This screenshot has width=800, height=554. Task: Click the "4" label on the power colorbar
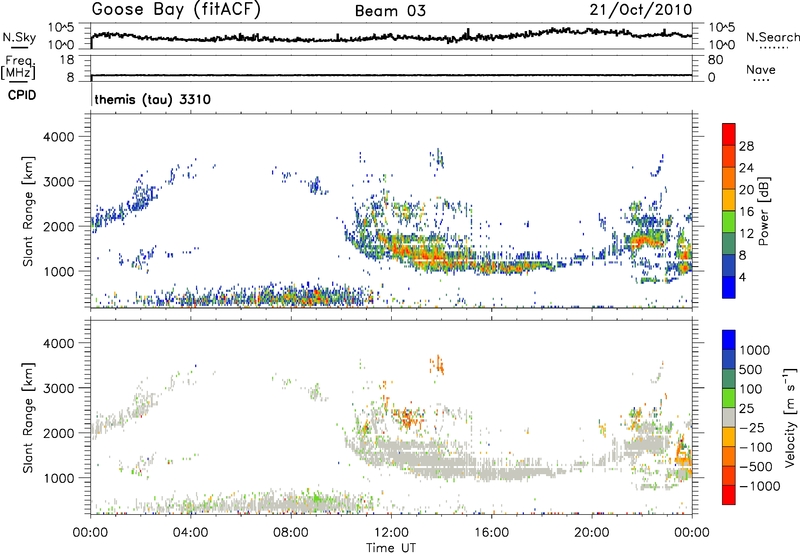[743, 278]
